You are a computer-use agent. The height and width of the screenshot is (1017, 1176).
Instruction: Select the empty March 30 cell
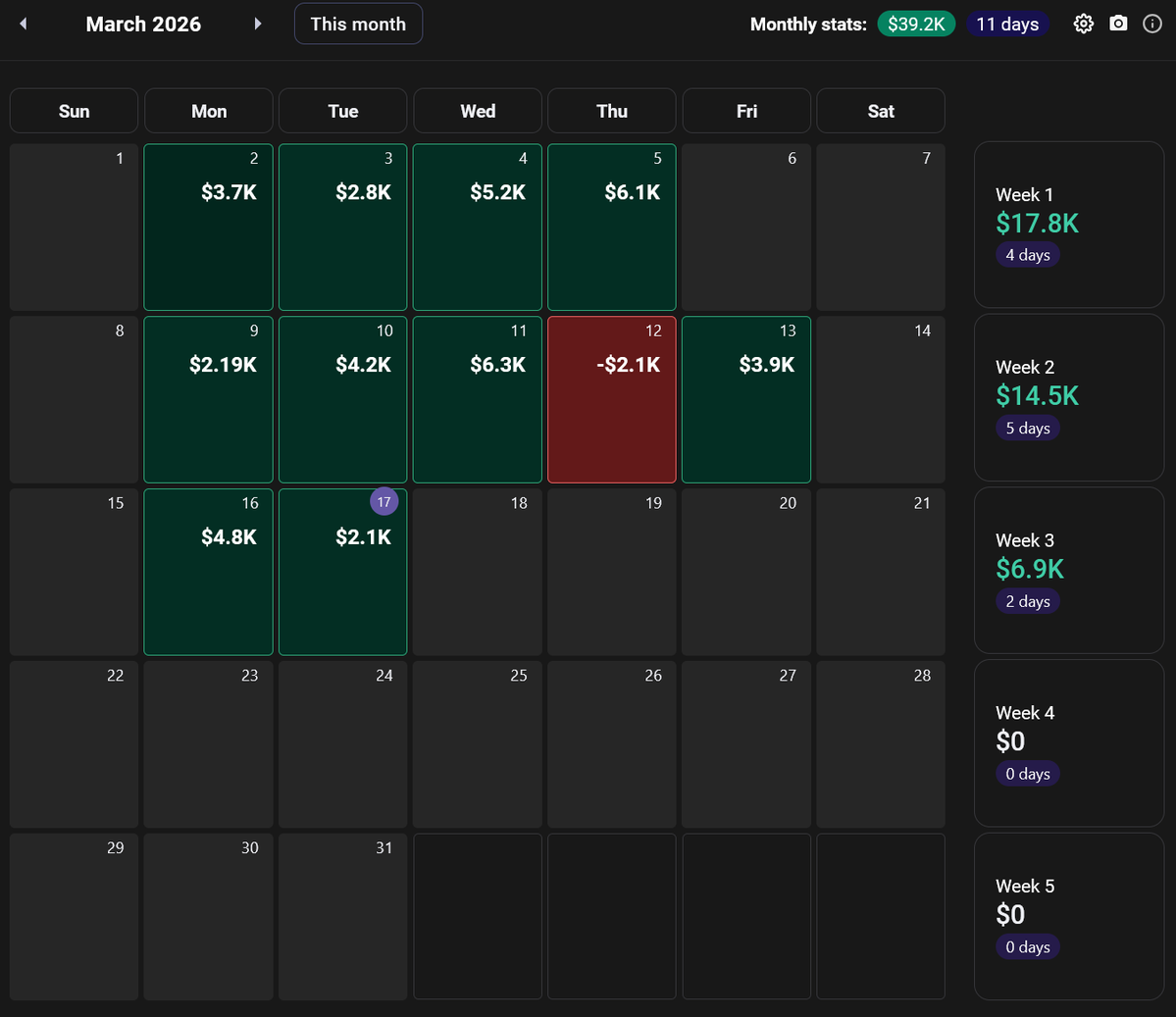[209, 917]
